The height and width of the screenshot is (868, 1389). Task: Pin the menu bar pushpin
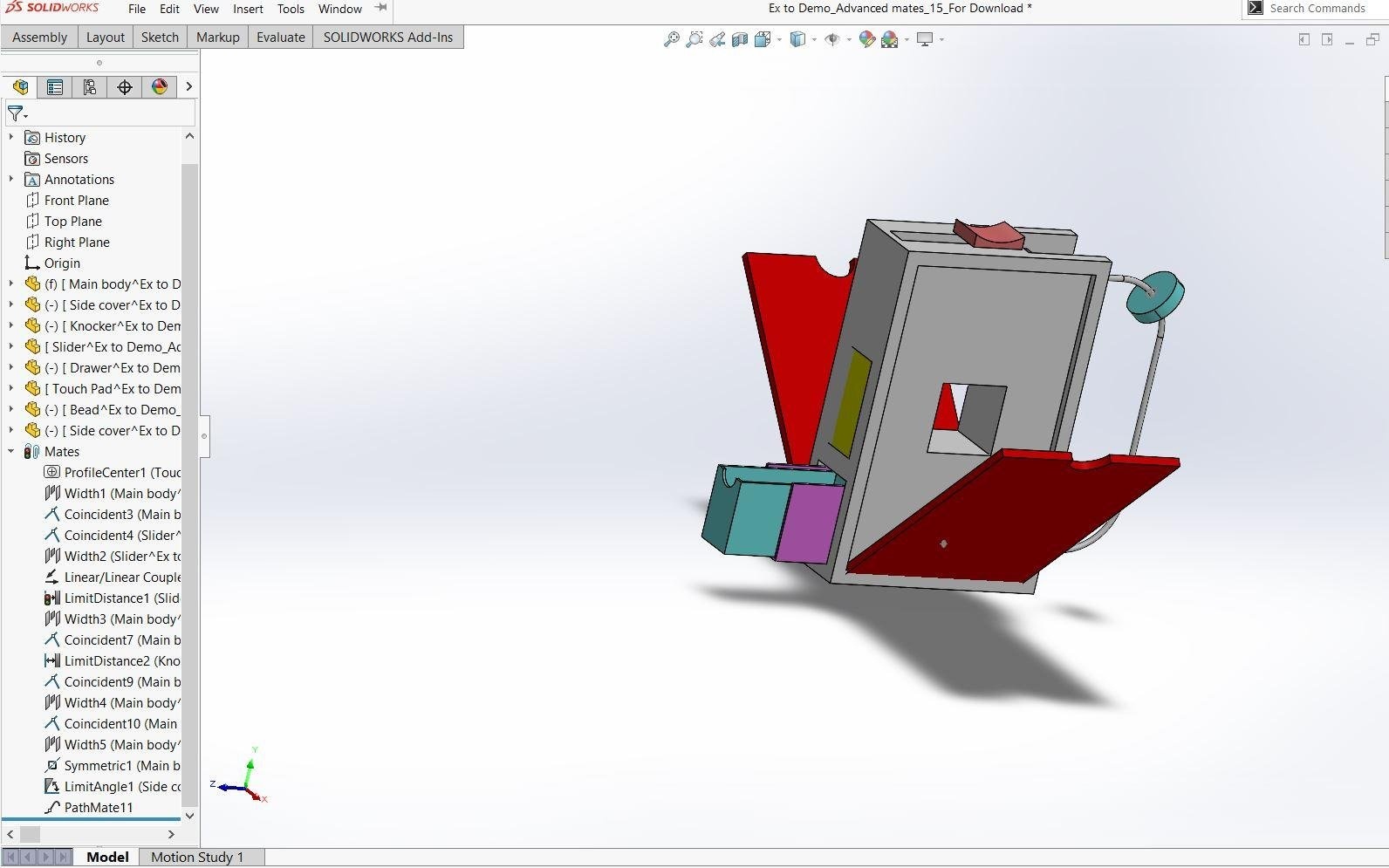pos(380,8)
